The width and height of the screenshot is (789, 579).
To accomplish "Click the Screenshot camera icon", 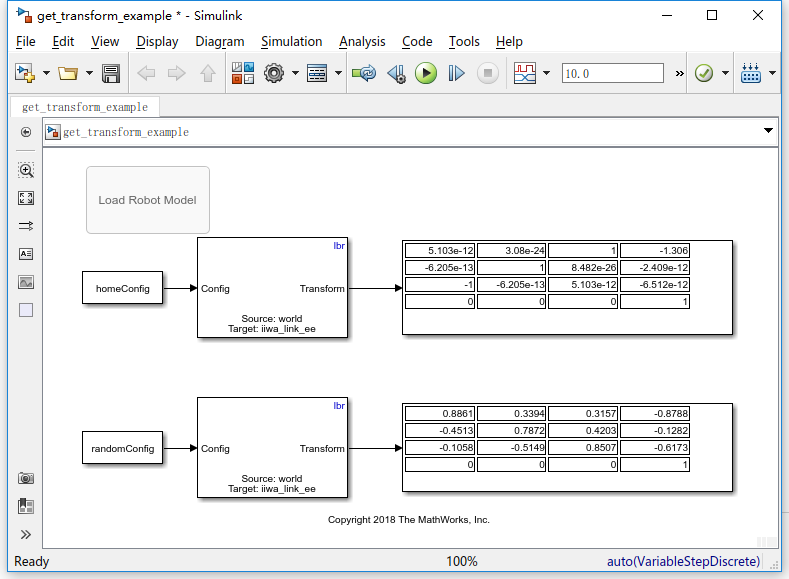I will [x=26, y=478].
